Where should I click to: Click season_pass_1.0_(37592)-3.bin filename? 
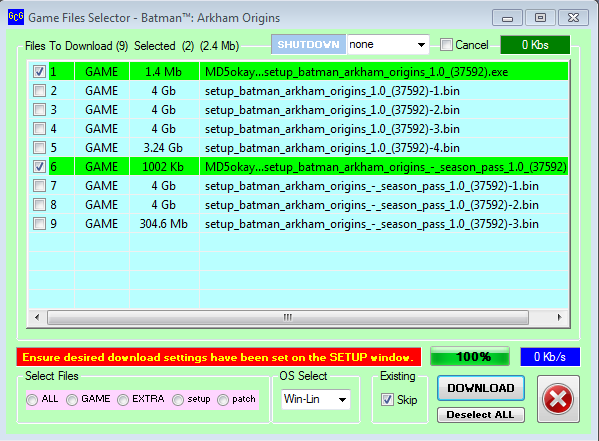pyautogui.click(x=372, y=224)
